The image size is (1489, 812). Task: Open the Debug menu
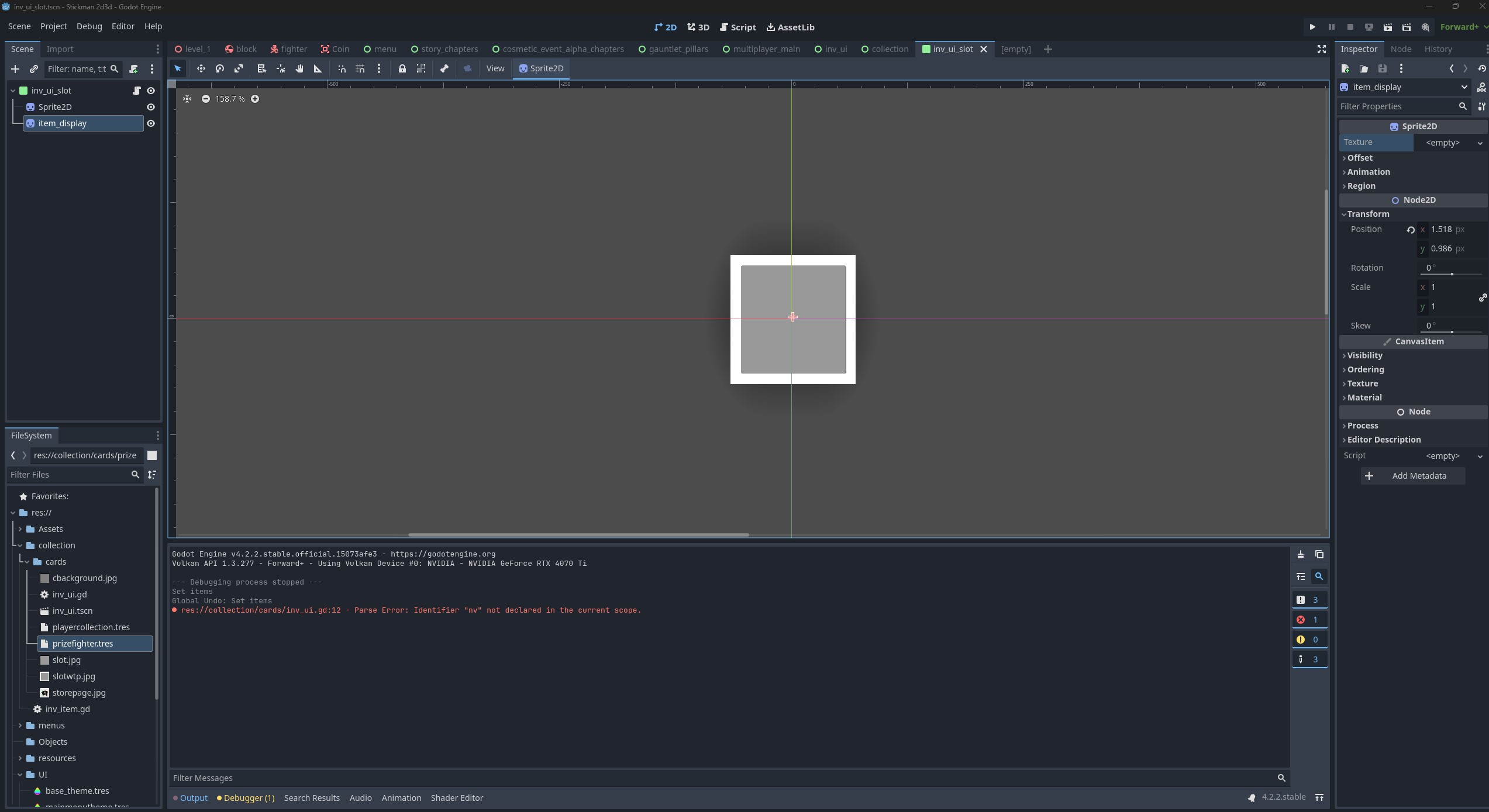pyautogui.click(x=89, y=26)
